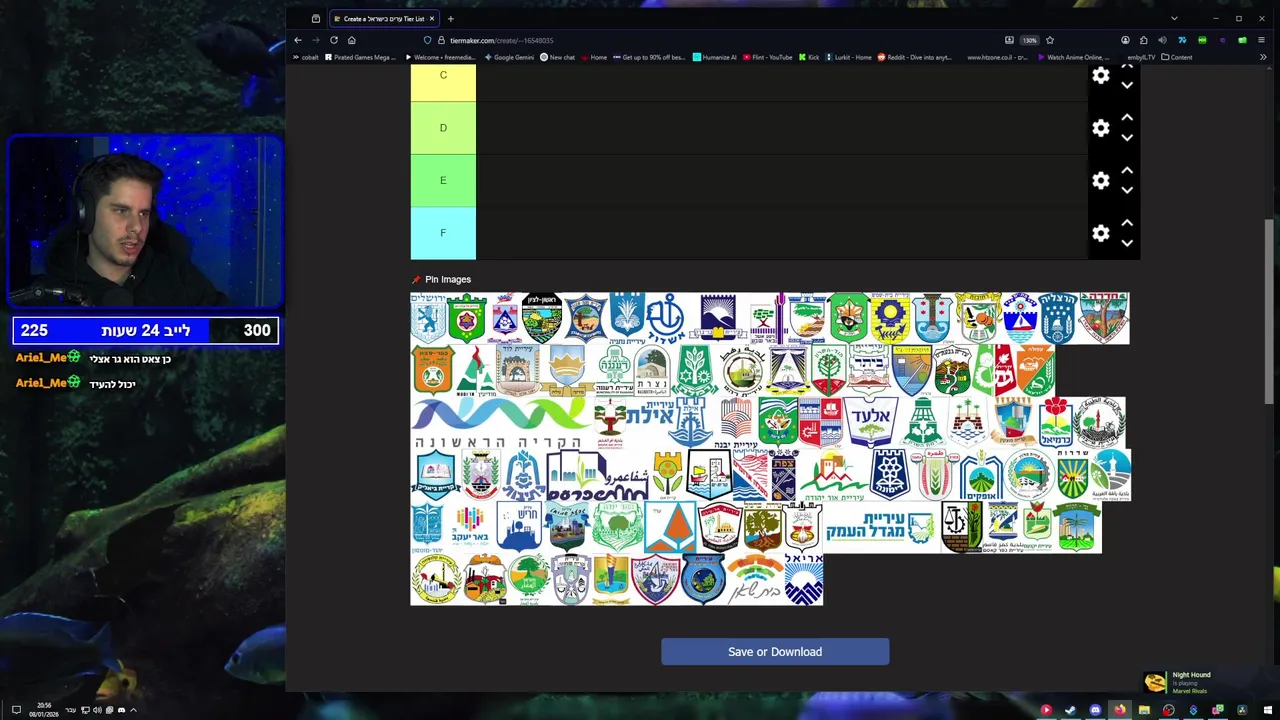Open Flint - YouTube bookmark
The image size is (1280, 720).
click(x=768, y=57)
